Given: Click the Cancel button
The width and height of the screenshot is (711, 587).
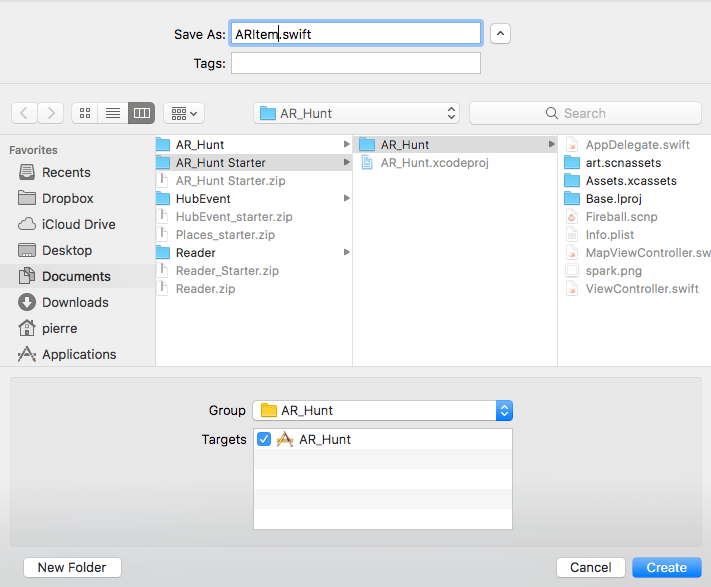Looking at the screenshot, I should pos(590,567).
